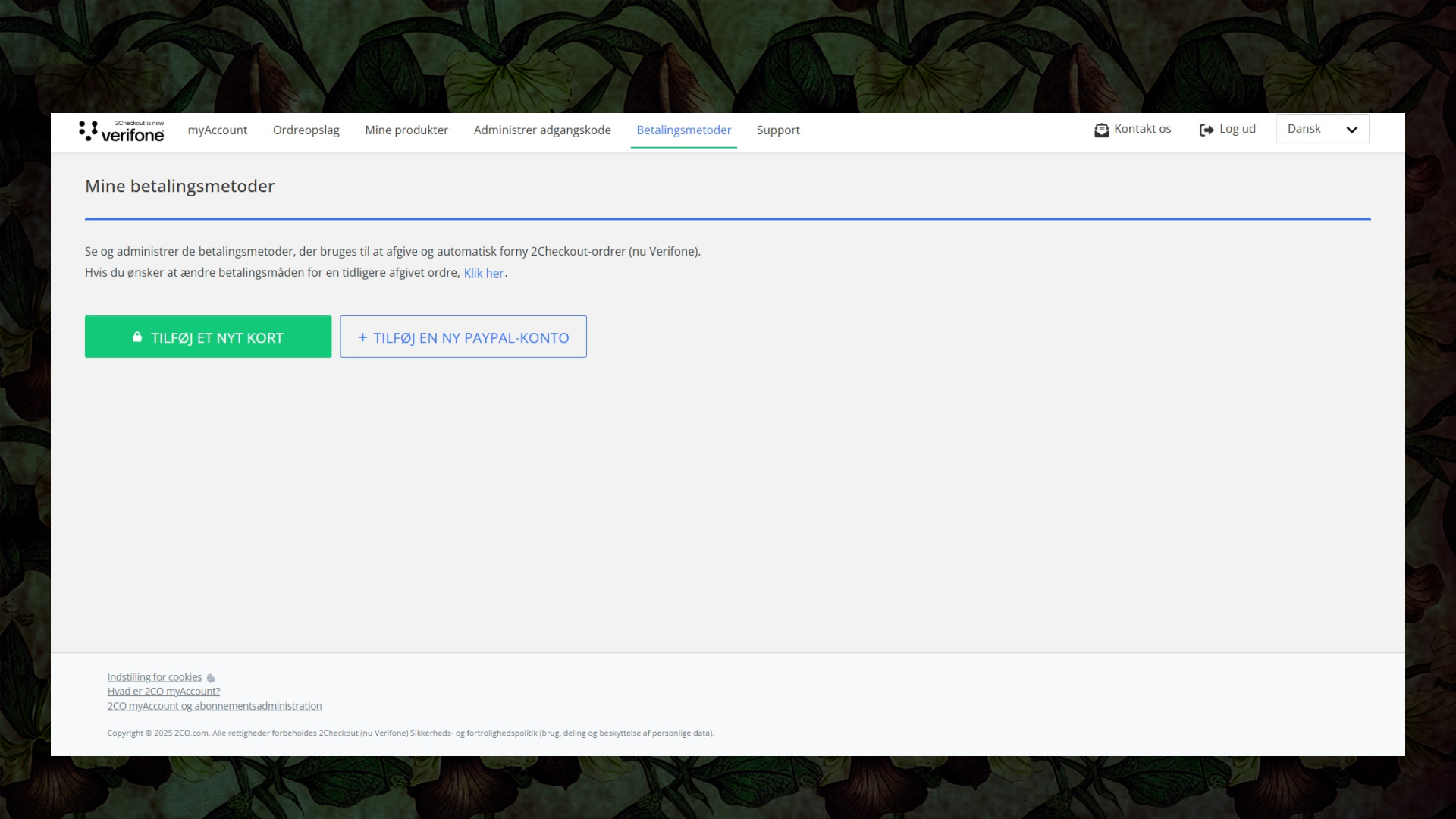Image resolution: width=1456 pixels, height=819 pixels.
Task: Click the lock icon on the green button
Action: pyautogui.click(x=137, y=337)
